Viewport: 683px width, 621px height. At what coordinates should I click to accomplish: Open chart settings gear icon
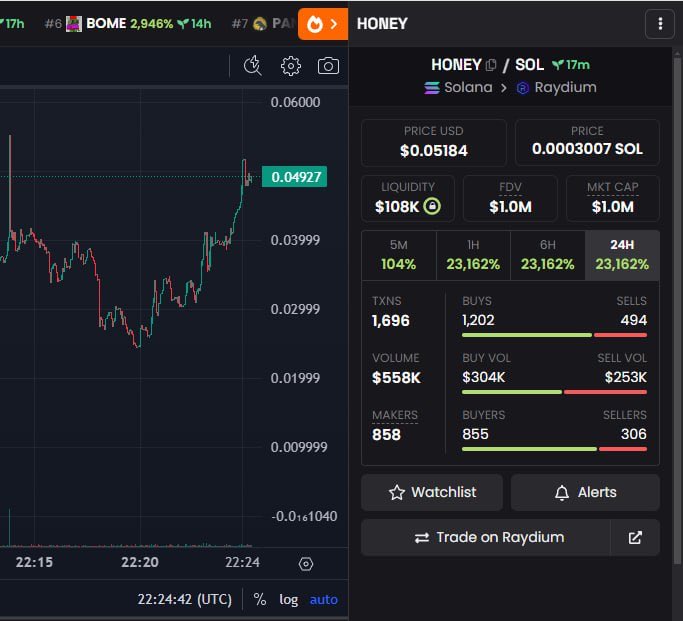[x=291, y=66]
